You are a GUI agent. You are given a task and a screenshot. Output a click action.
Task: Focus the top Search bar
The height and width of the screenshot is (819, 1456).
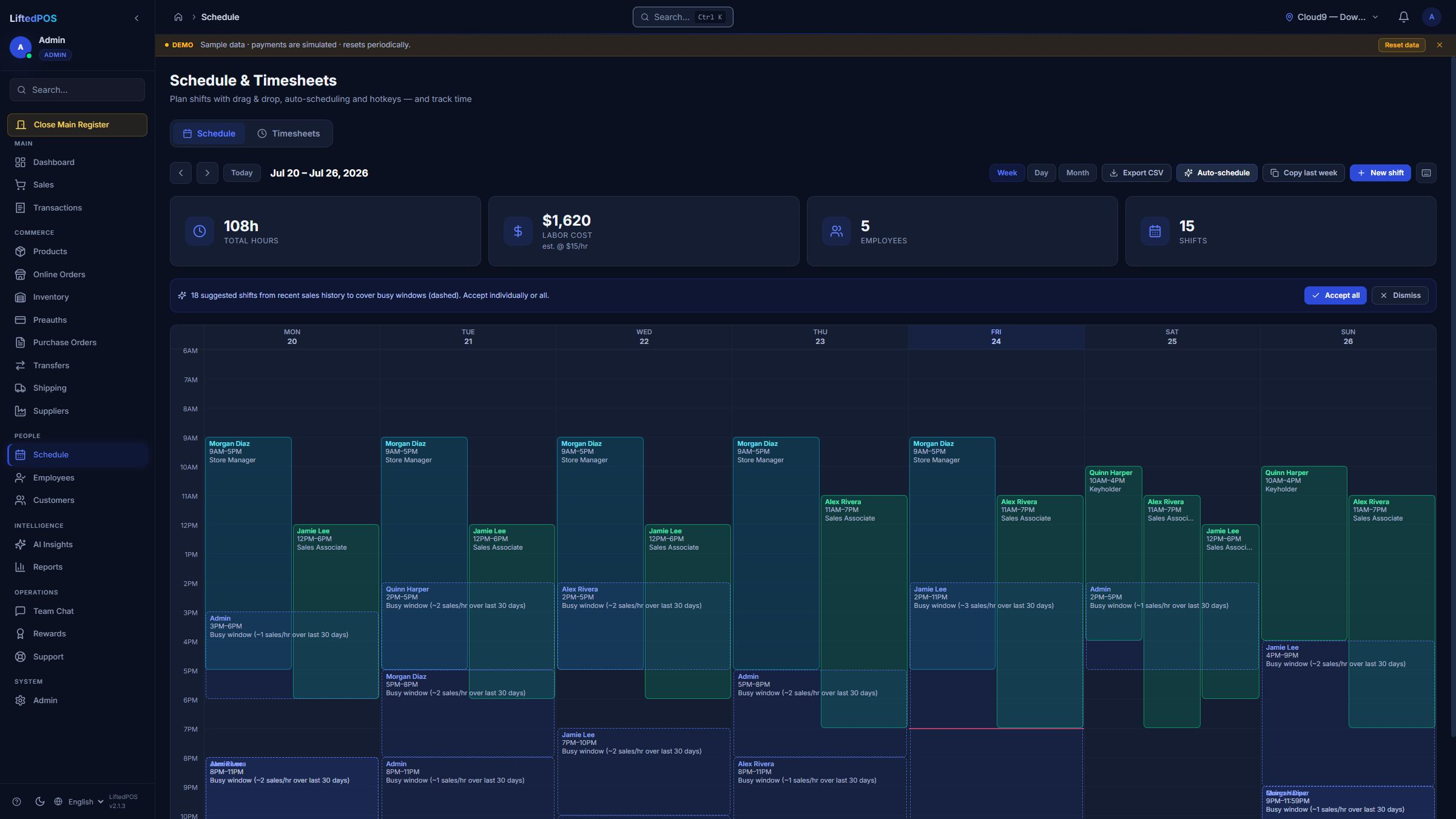pyautogui.click(x=682, y=17)
